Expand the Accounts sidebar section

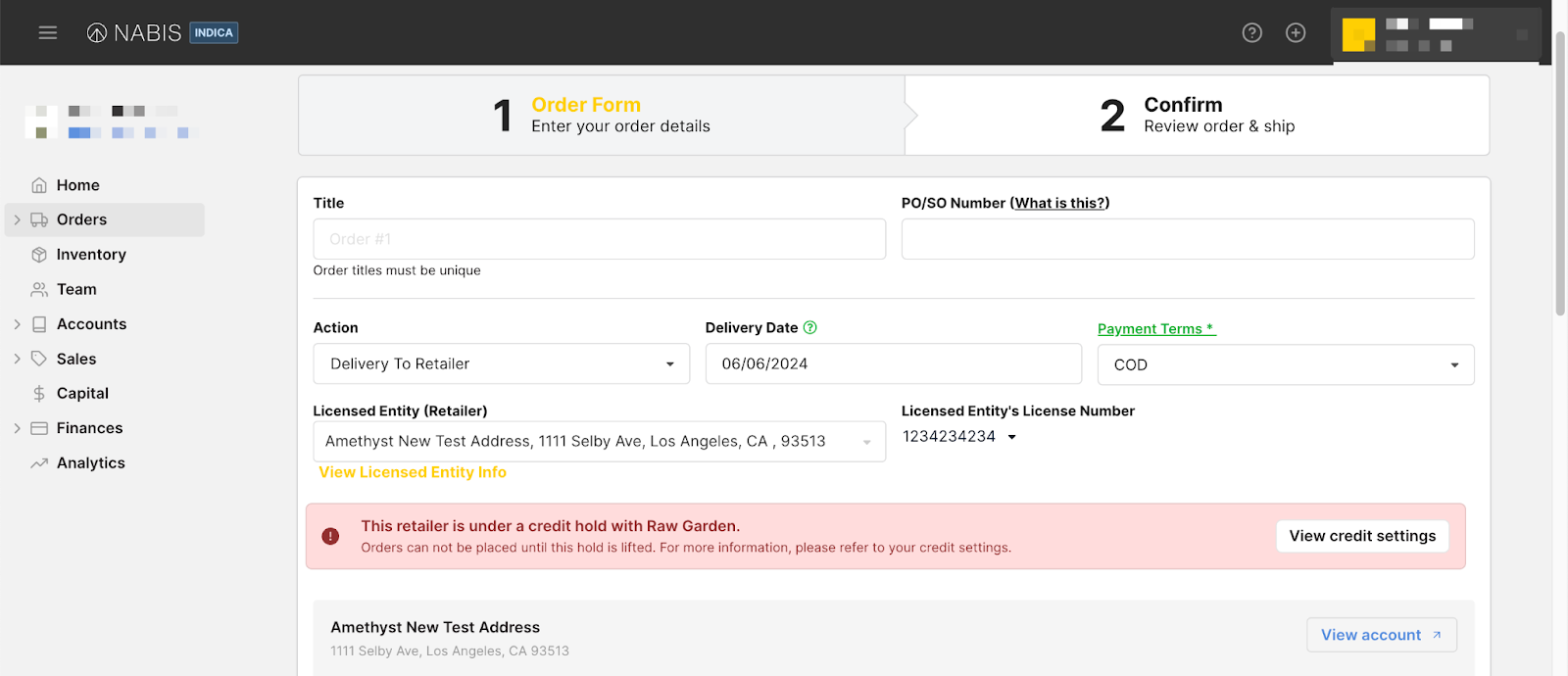tap(17, 324)
